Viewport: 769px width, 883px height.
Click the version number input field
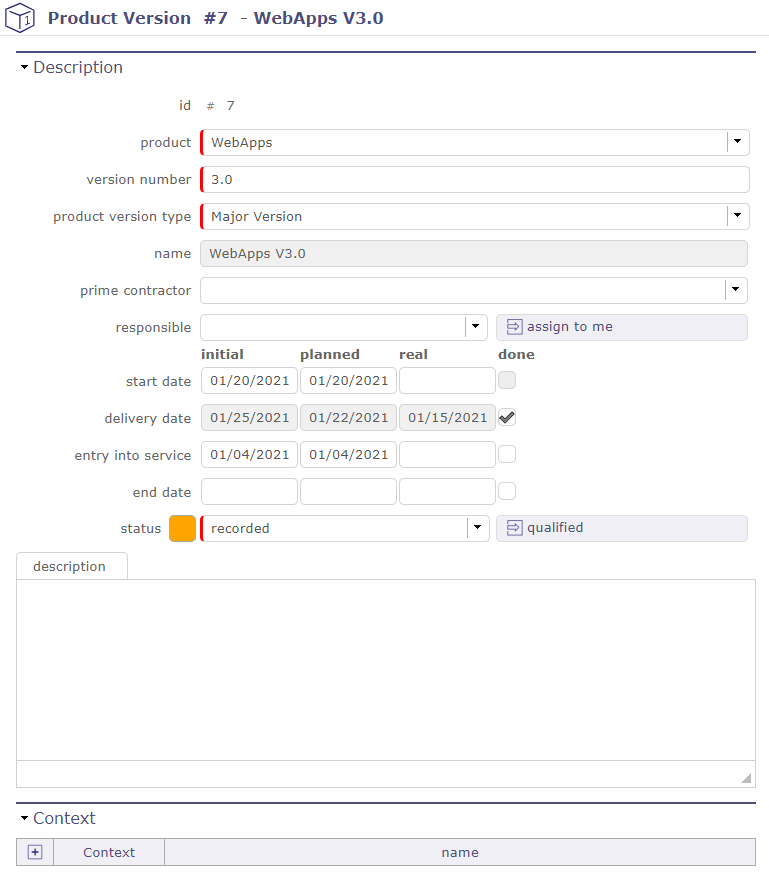click(476, 180)
